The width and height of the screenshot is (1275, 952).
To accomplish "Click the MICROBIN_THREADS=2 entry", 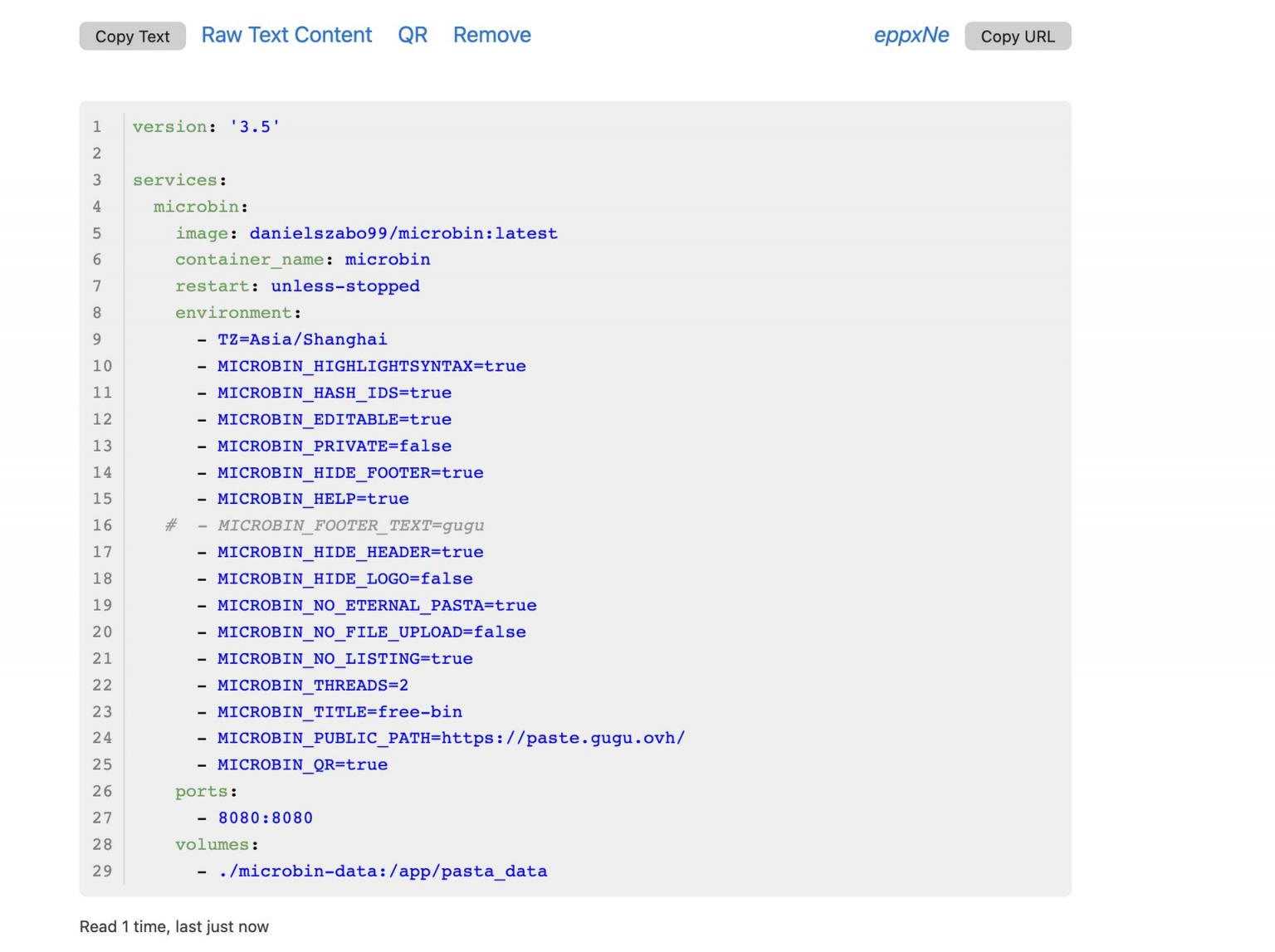I will [x=313, y=685].
